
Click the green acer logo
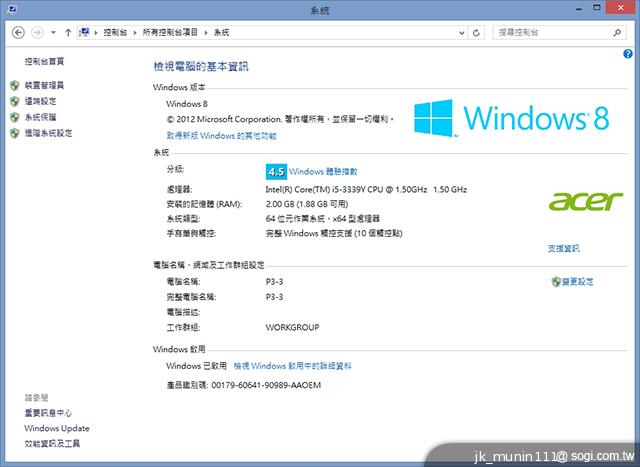(x=586, y=201)
